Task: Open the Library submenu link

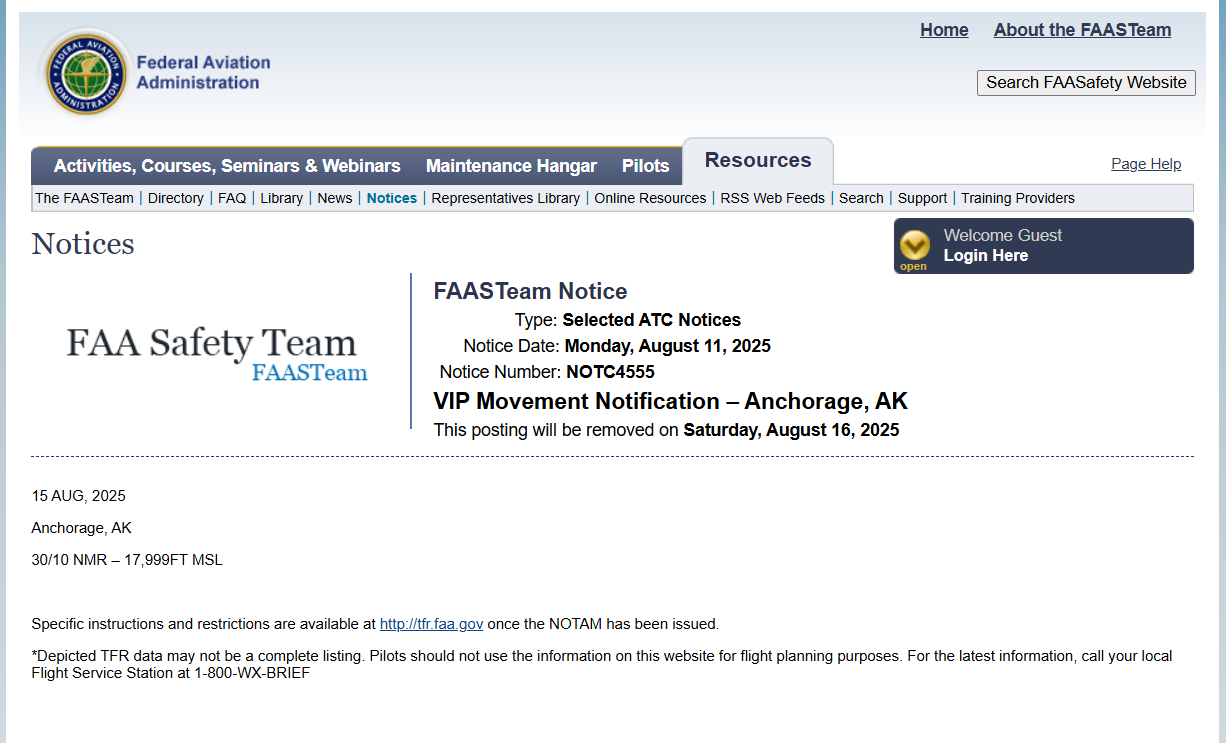Action: (281, 198)
